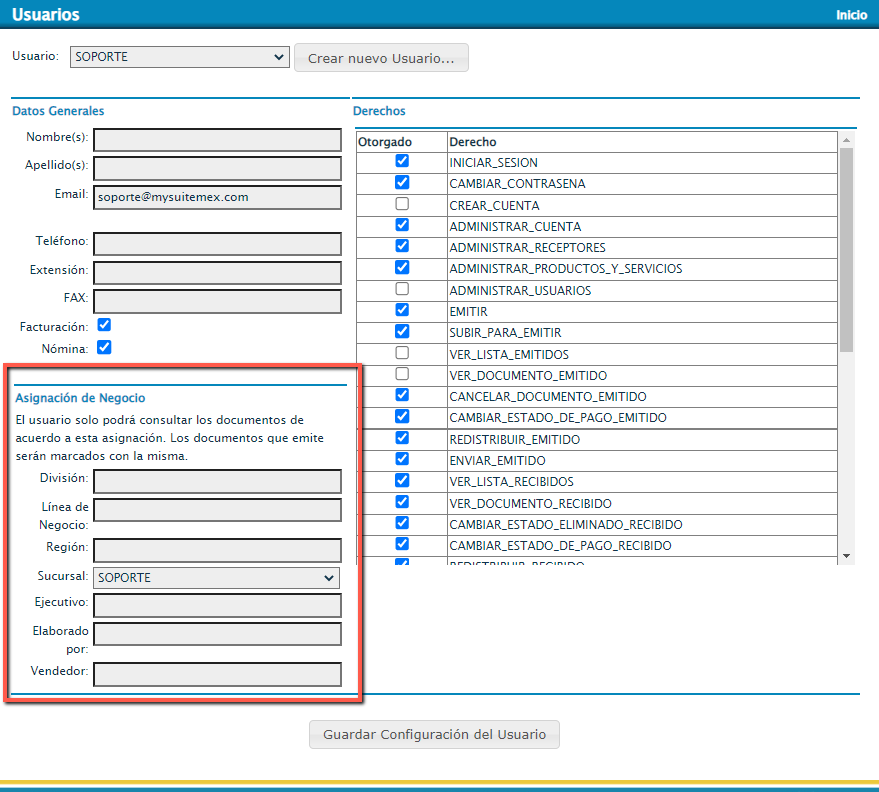879x792 pixels.
Task: Uncheck CAMBIAR_ESTADO_ELIMINADO_RECIBIDO right
Action: coord(402,522)
